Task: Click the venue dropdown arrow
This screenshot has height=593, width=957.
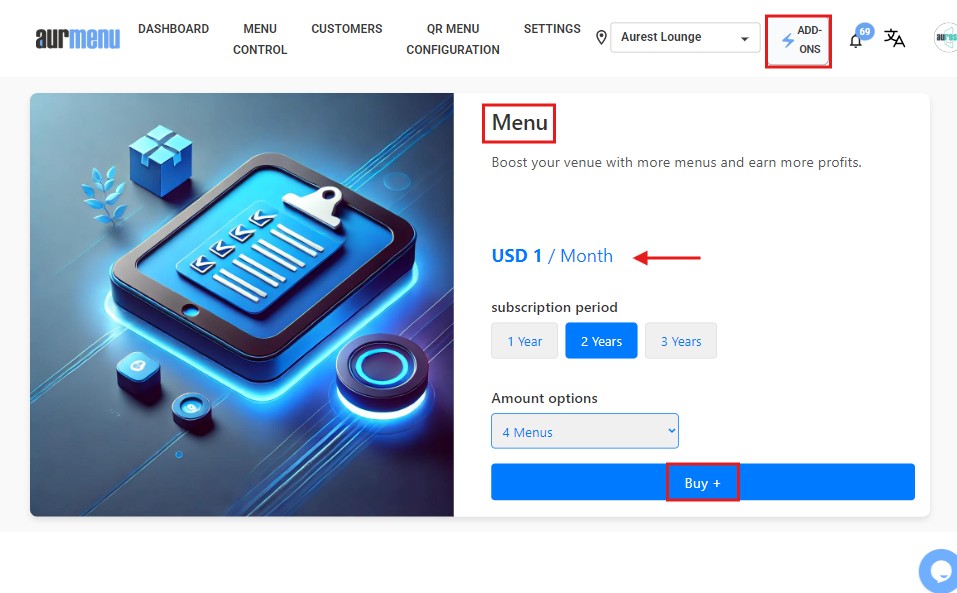Action: (745, 38)
